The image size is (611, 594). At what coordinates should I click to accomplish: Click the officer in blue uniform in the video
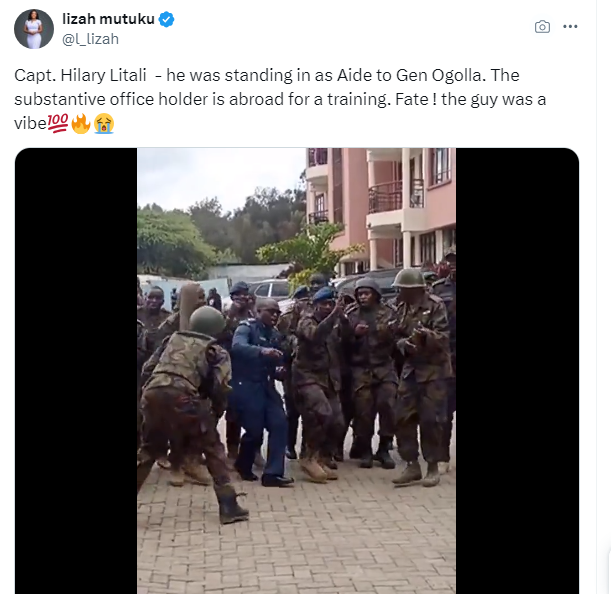point(259,391)
